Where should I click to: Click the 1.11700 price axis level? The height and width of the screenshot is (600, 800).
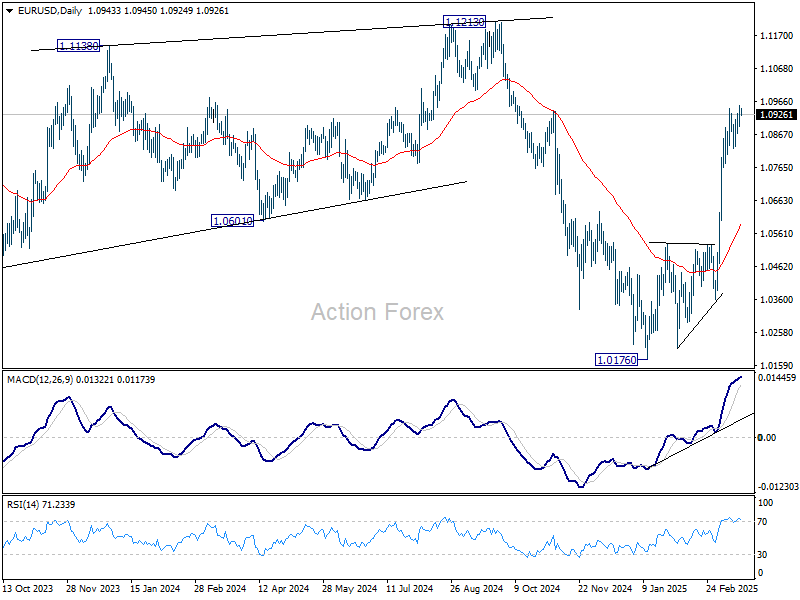[x=777, y=36]
